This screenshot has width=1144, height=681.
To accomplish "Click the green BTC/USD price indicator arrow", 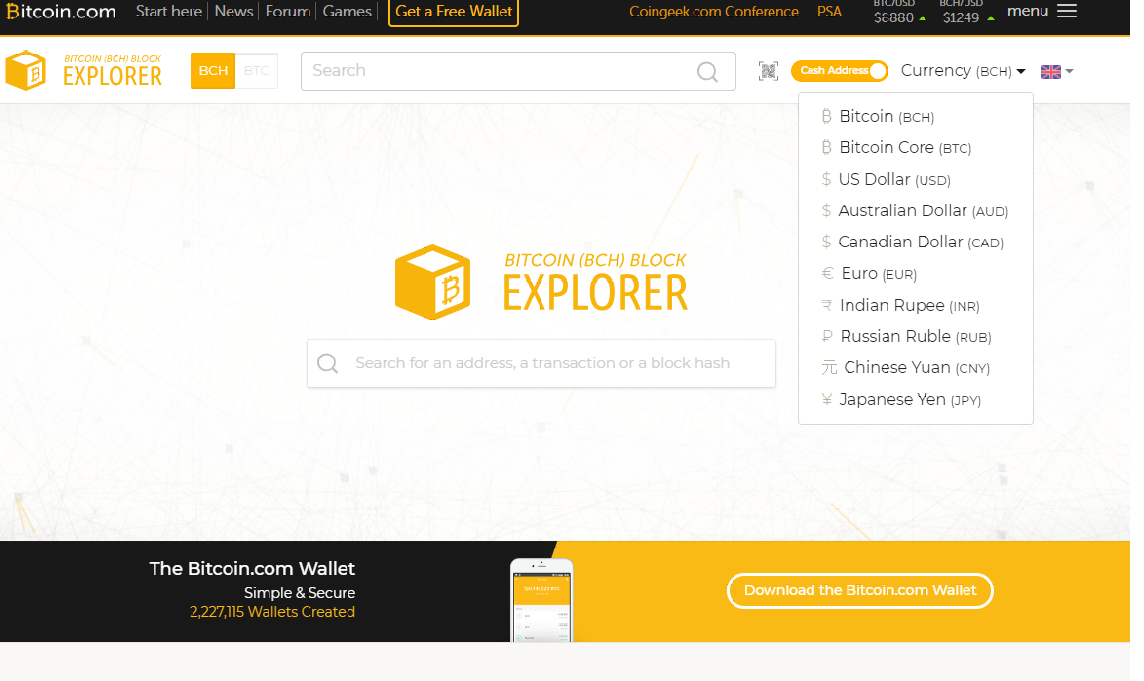I will click(924, 17).
